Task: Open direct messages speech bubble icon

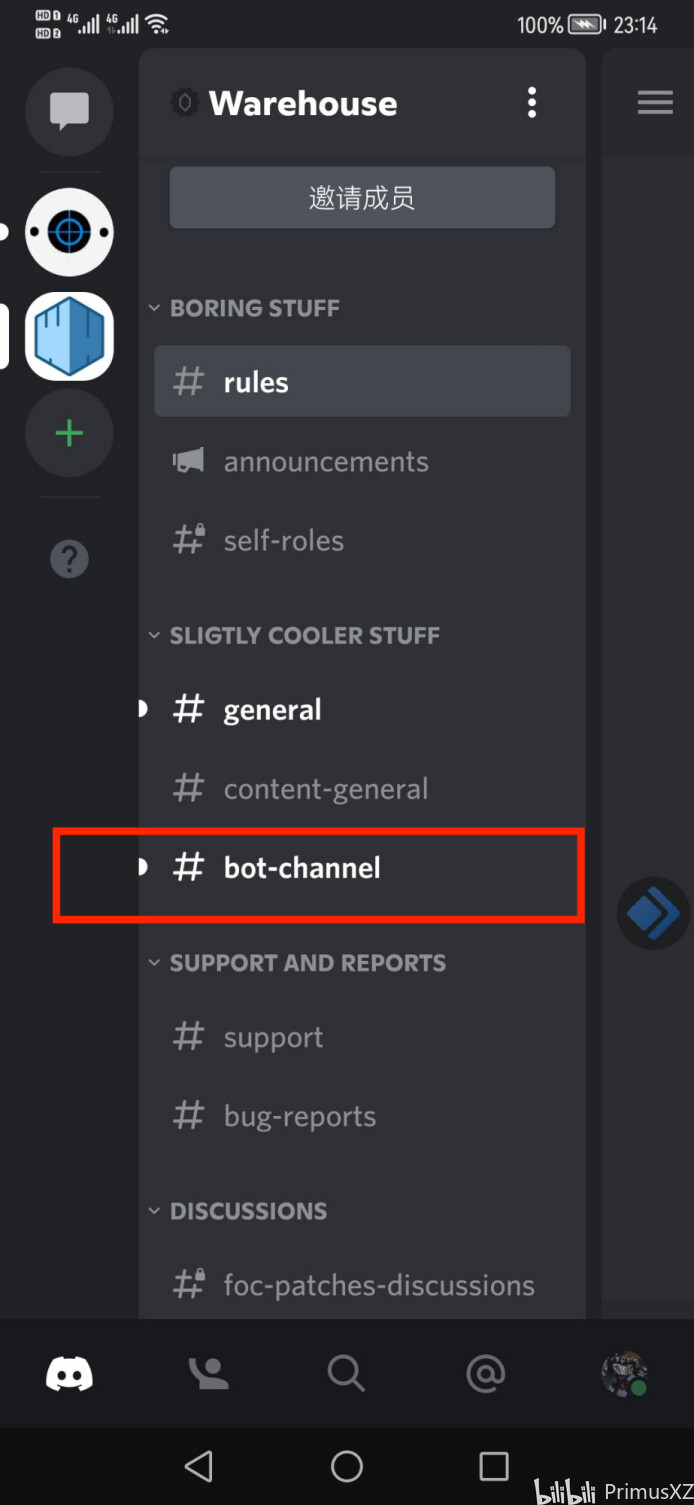Action: (69, 111)
